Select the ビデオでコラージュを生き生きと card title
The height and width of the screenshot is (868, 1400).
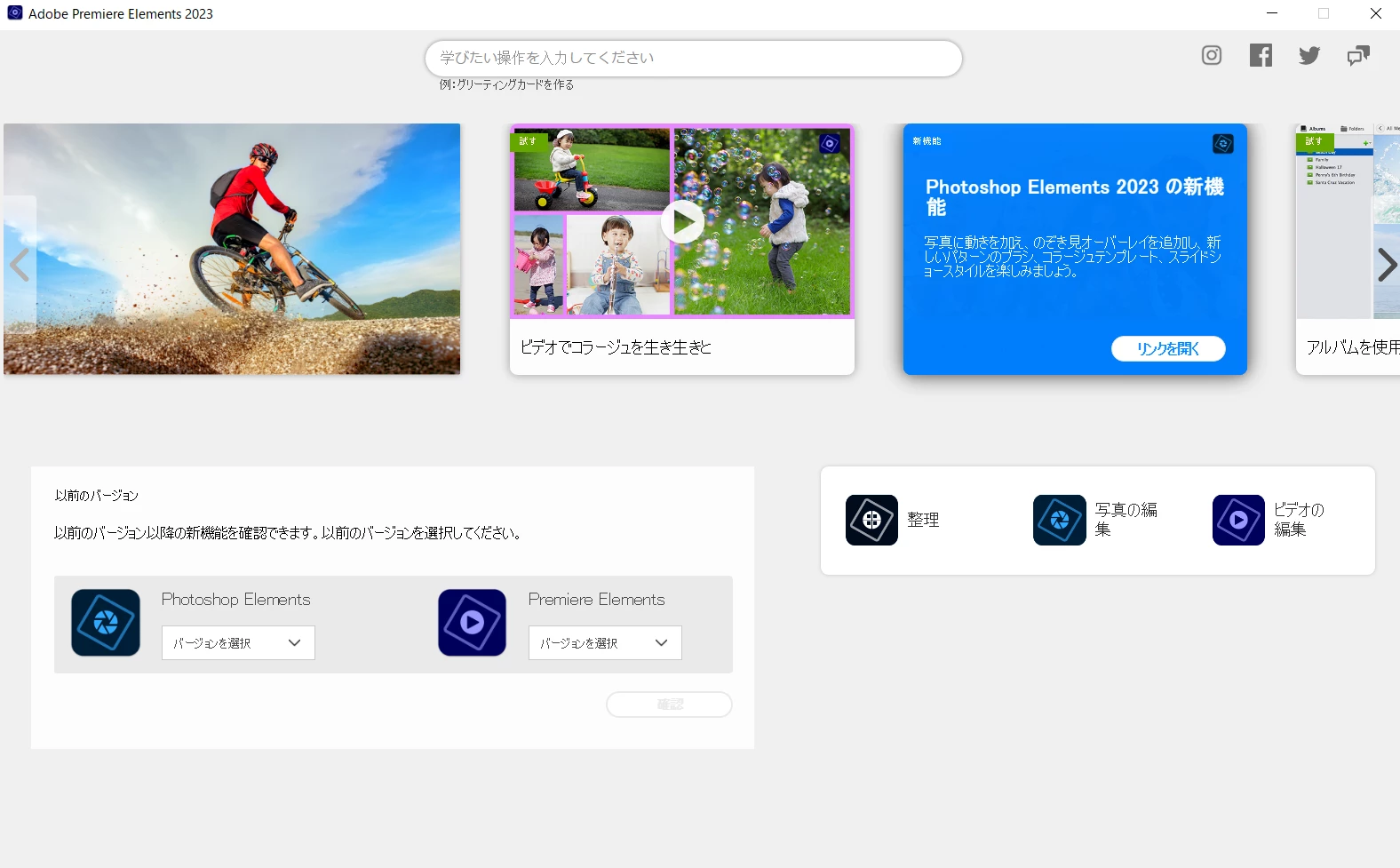(x=616, y=347)
